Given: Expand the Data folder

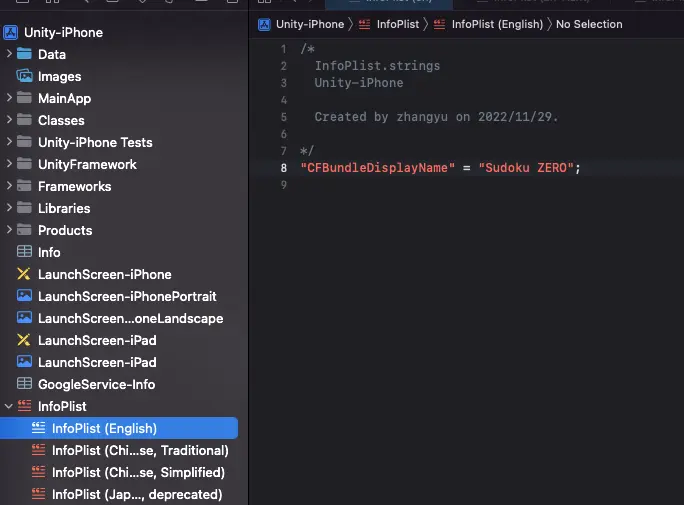Looking at the screenshot, I should click(x=9, y=54).
